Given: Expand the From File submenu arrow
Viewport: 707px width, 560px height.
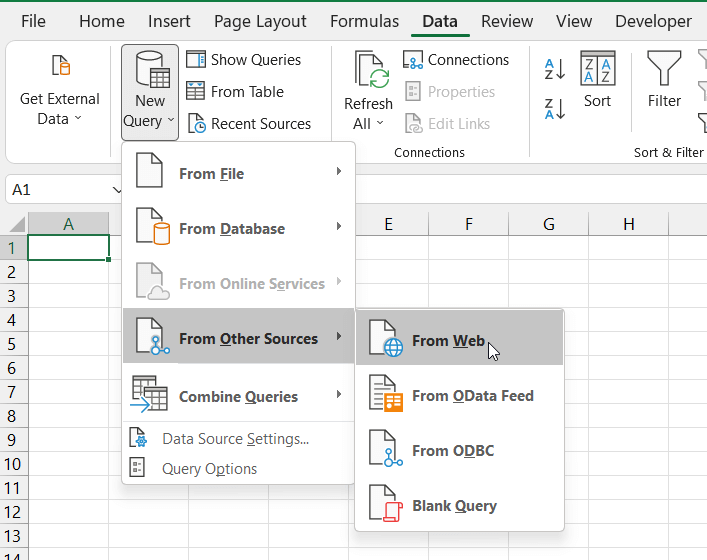Looking at the screenshot, I should pos(339,171).
